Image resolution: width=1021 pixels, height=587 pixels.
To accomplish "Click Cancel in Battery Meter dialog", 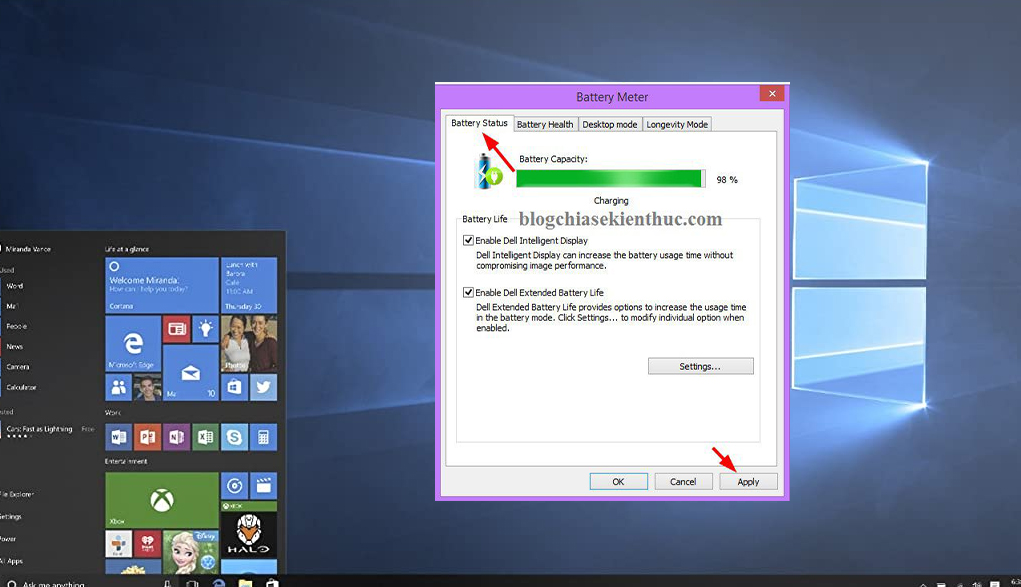I will coord(683,481).
